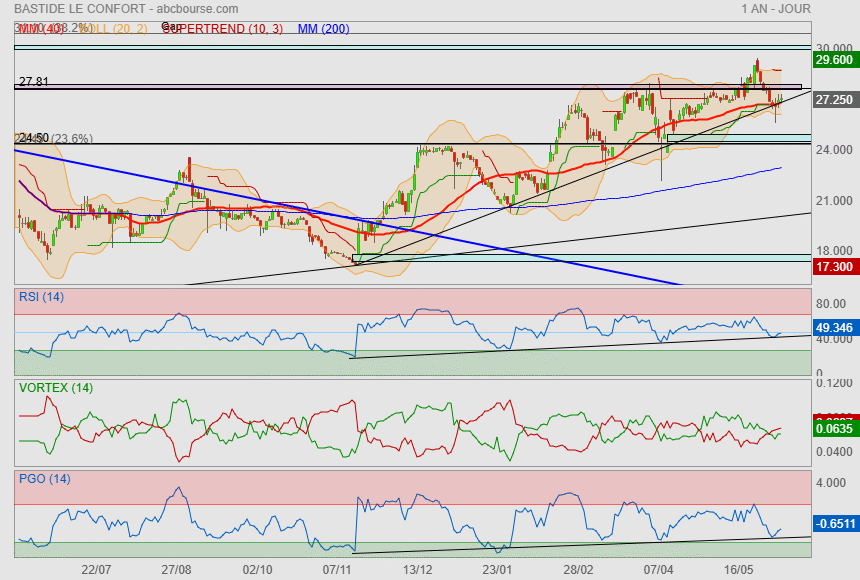The height and width of the screenshot is (580, 860).
Task: Click the blue 49.346 RSI value tag
Action: click(x=834, y=328)
